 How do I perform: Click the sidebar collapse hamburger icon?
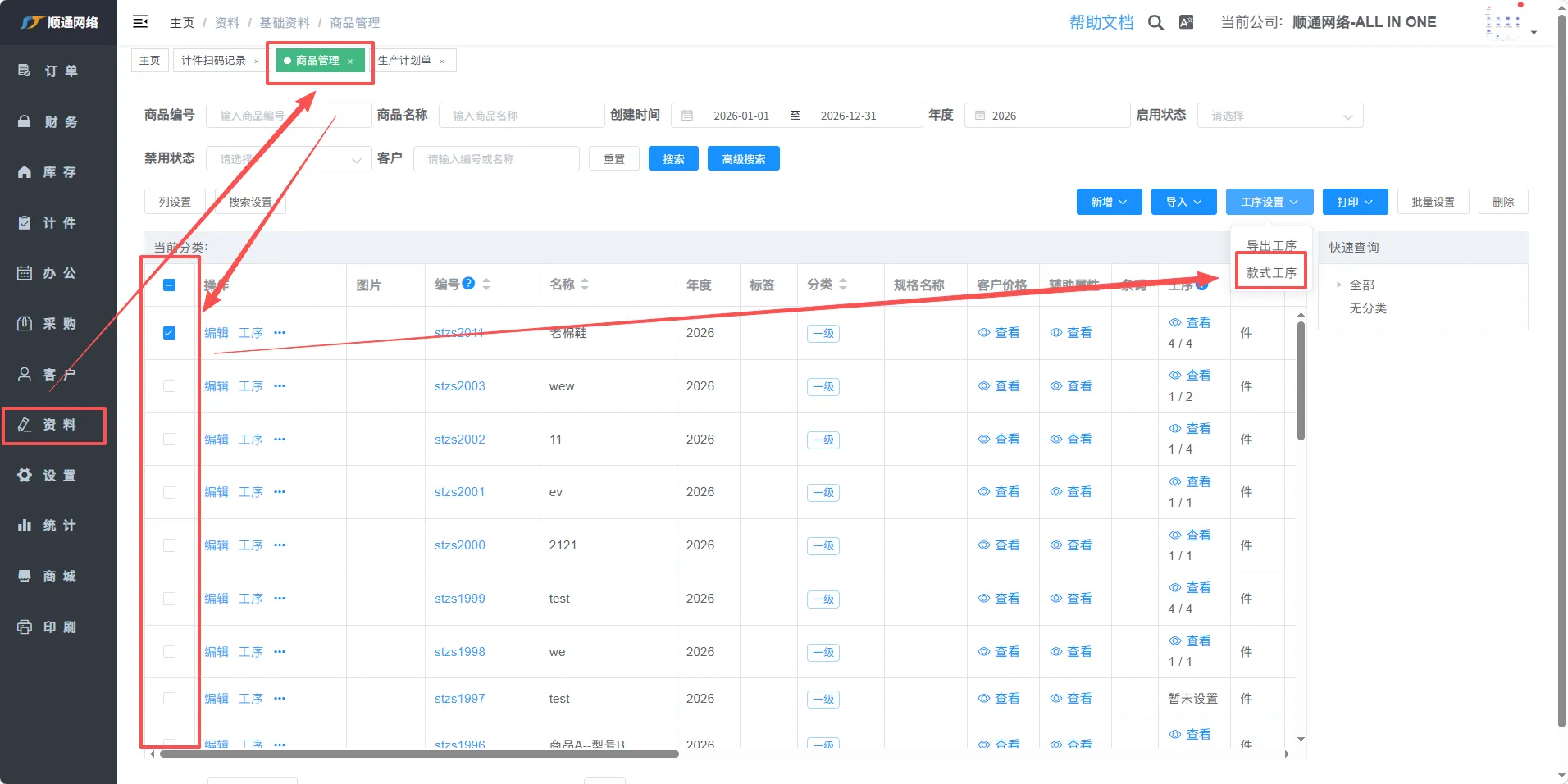point(140,22)
